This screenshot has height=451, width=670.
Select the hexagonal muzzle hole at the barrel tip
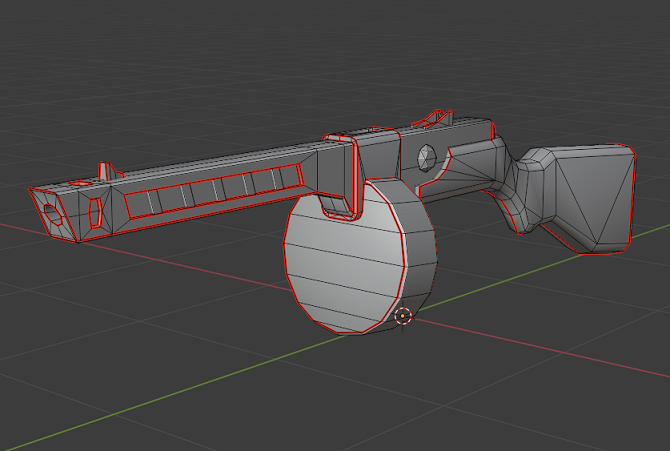pyautogui.click(x=53, y=214)
